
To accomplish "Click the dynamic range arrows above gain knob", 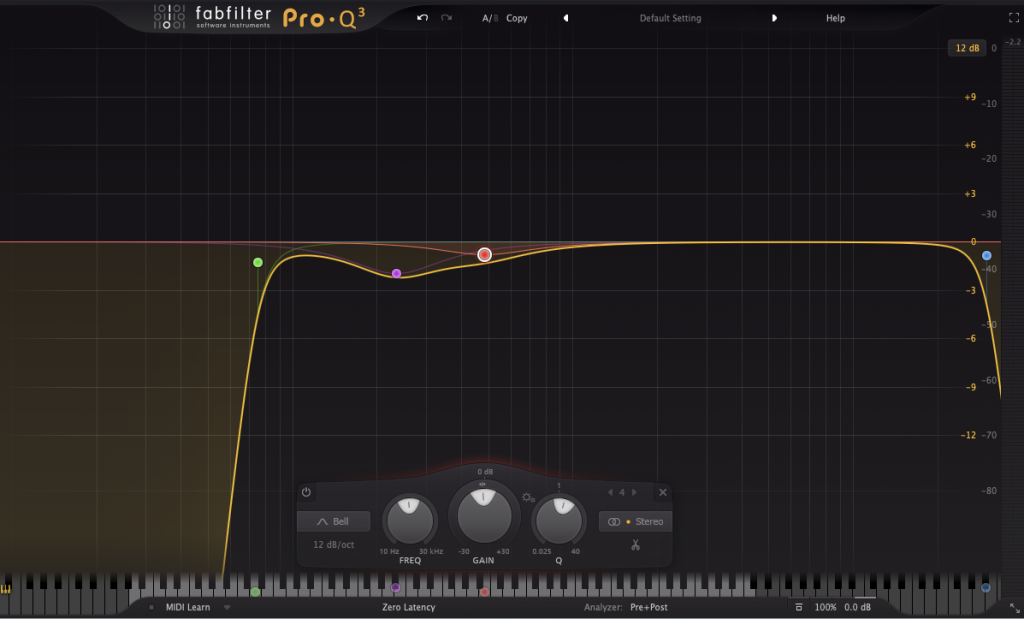I will click(x=483, y=484).
